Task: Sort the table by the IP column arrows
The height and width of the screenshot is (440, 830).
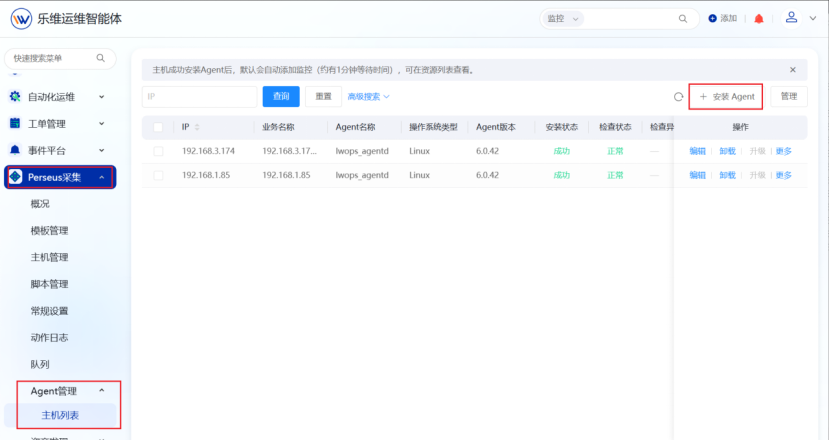Action: (x=197, y=127)
